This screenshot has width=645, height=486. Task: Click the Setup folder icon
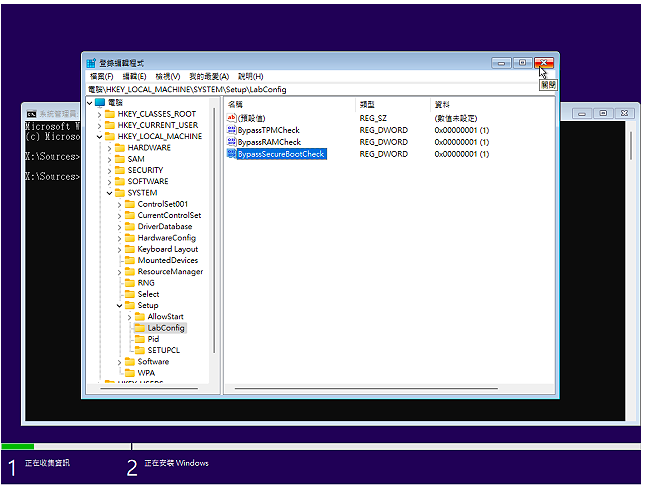[130, 305]
